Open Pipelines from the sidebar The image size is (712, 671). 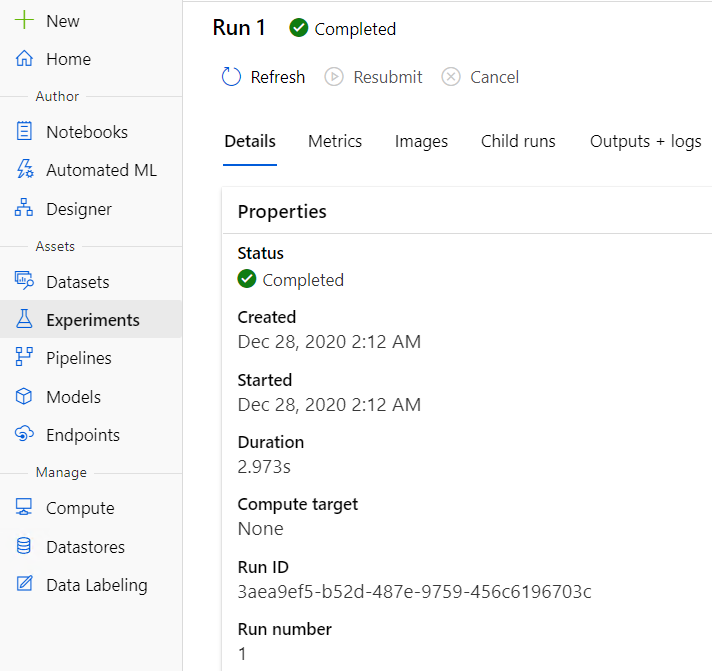(x=79, y=358)
